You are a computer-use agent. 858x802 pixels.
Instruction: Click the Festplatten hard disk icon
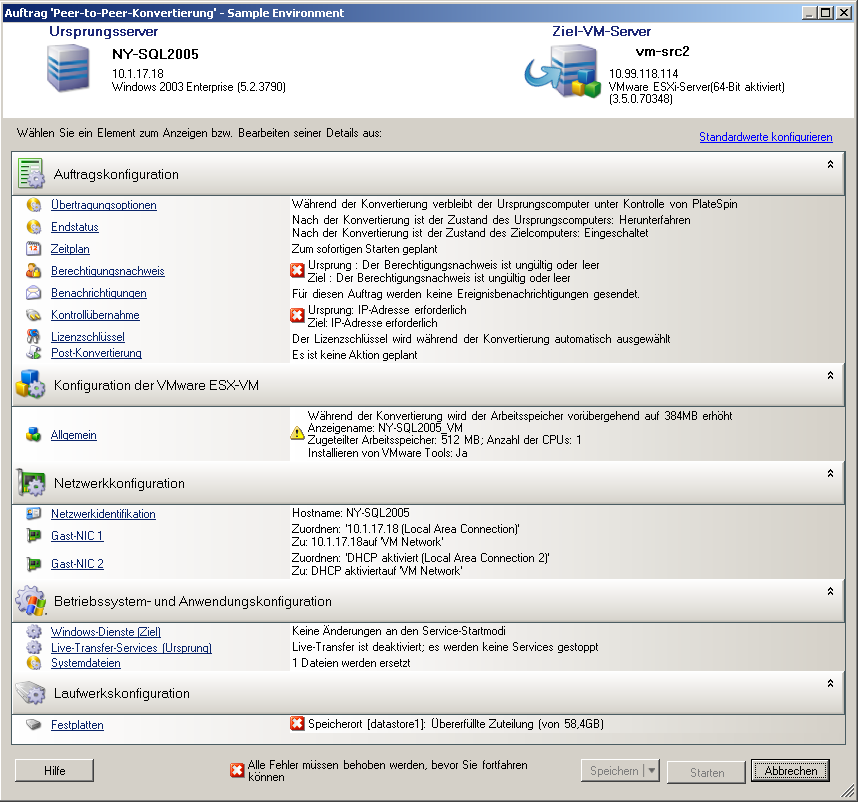tap(33, 725)
